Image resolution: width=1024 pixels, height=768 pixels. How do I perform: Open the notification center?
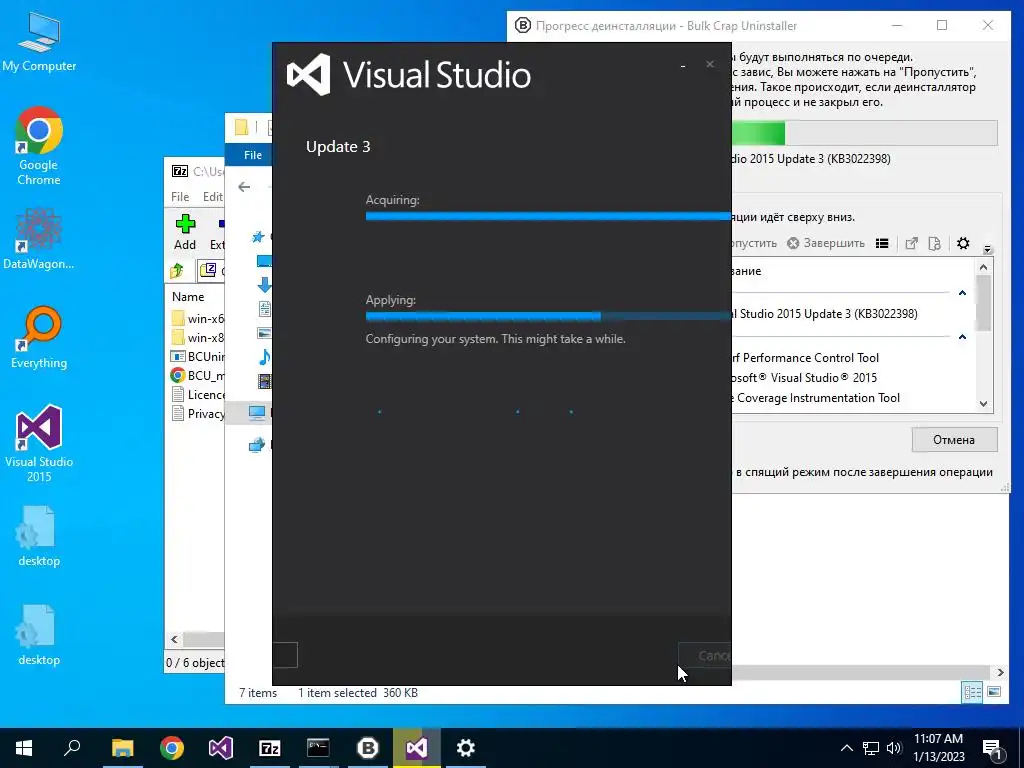(x=992, y=748)
